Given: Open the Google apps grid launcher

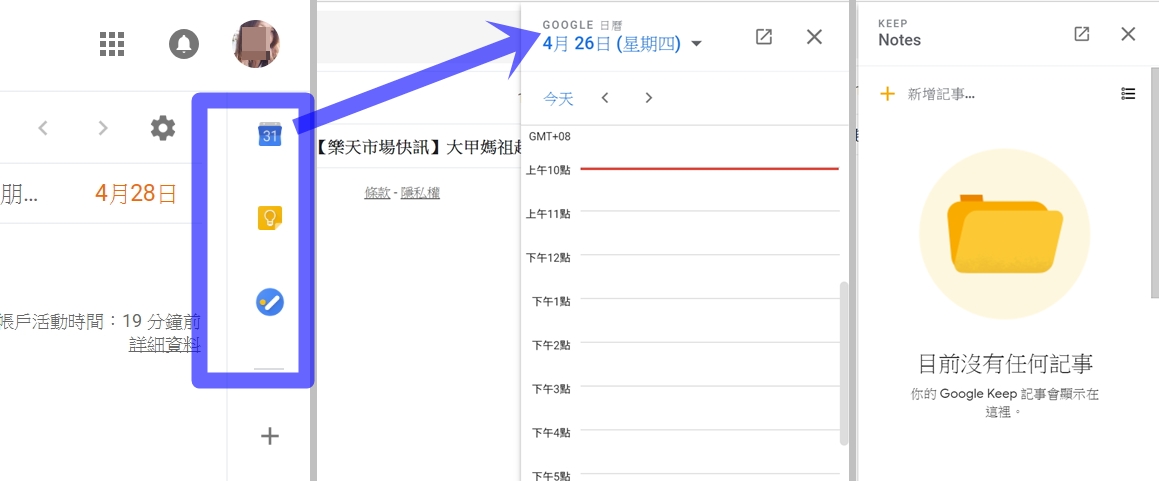Looking at the screenshot, I should [x=112, y=44].
